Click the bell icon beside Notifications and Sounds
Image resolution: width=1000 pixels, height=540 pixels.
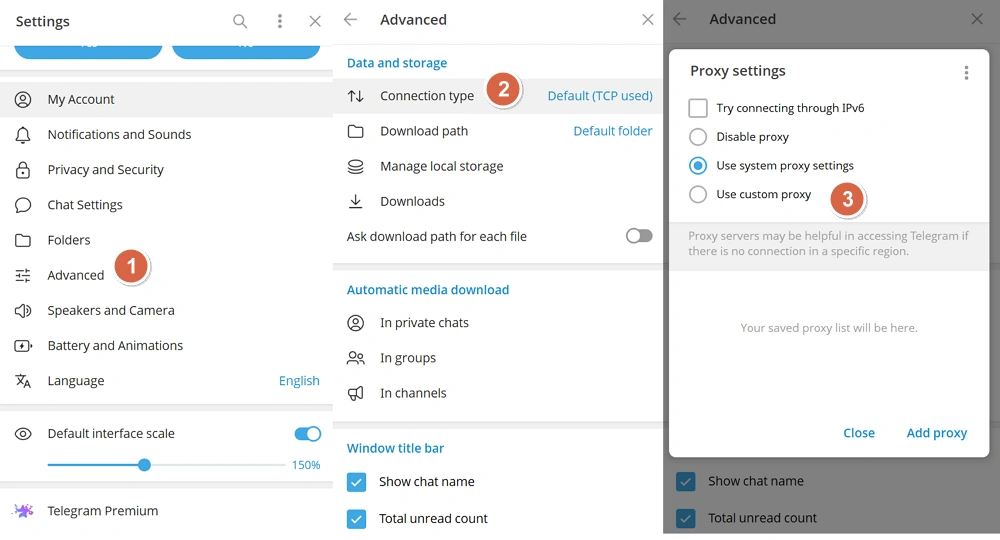[x=23, y=135]
